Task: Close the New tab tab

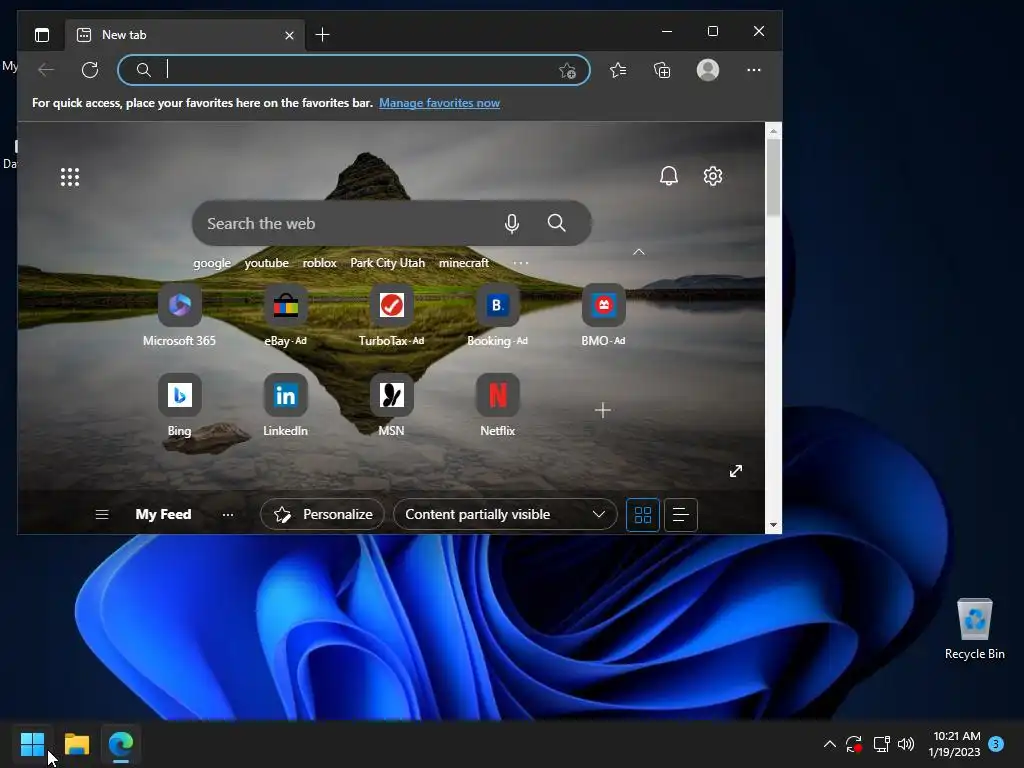Action: [289, 35]
